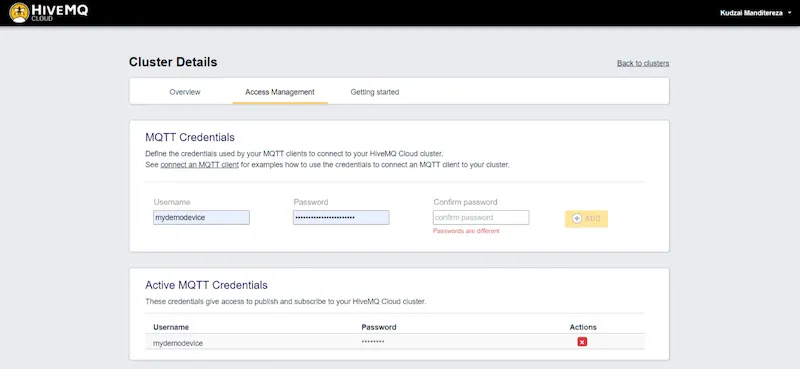The width and height of the screenshot is (800, 369).
Task: Click the MQTT Credentials heading
Action: (x=190, y=137)
